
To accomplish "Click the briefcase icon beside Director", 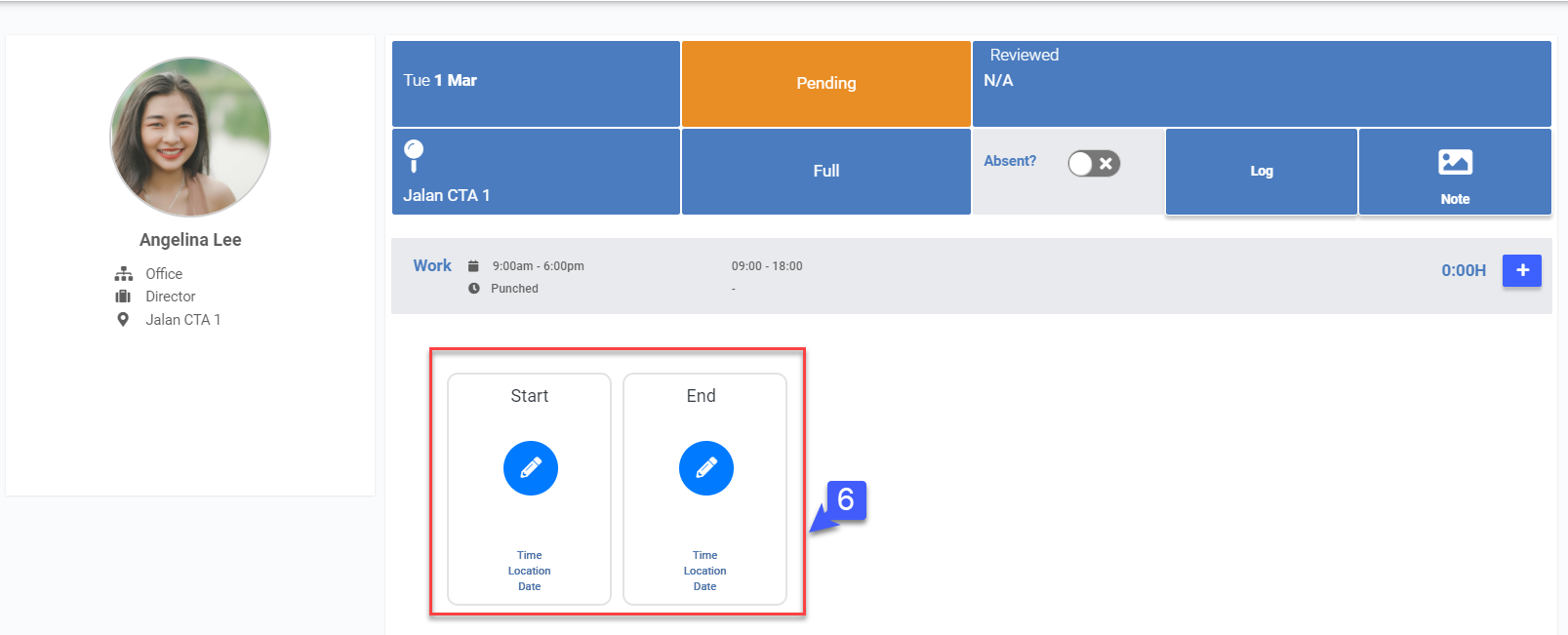I will (x=123, y=297).
